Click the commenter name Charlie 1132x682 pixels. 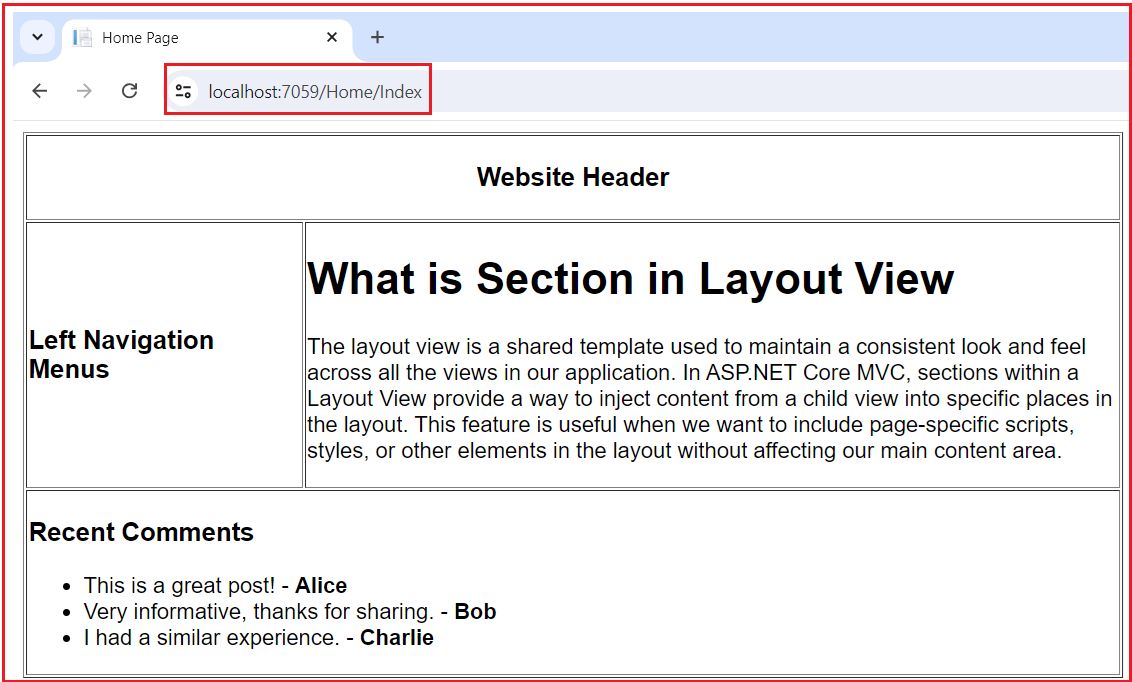pos(397,638)
